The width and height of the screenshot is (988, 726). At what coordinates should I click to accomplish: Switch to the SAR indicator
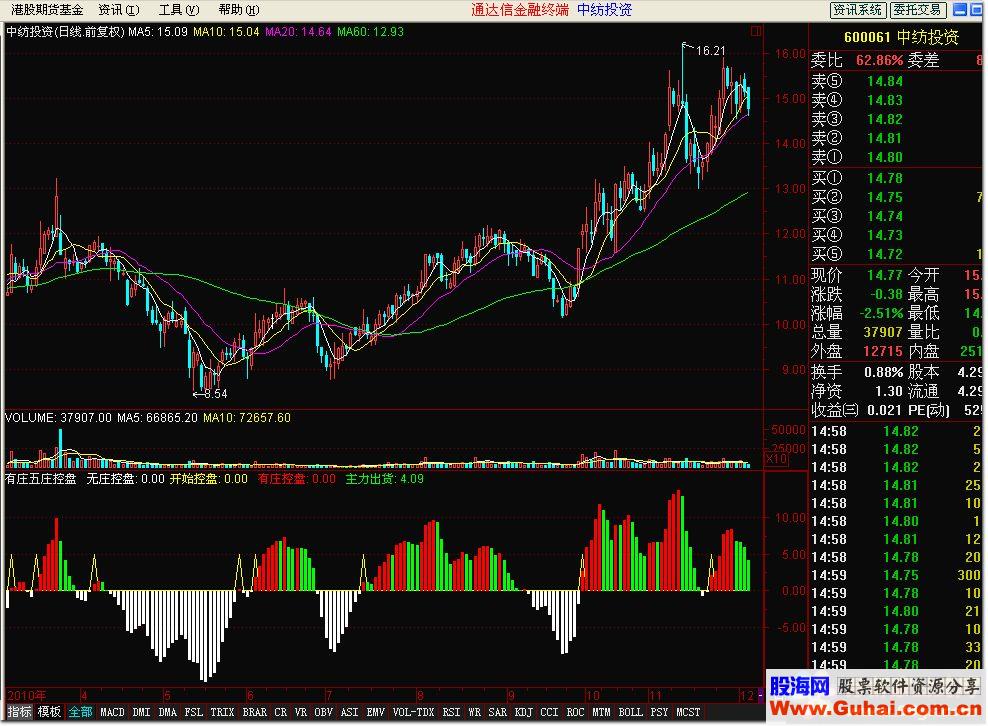click(497, 712)
